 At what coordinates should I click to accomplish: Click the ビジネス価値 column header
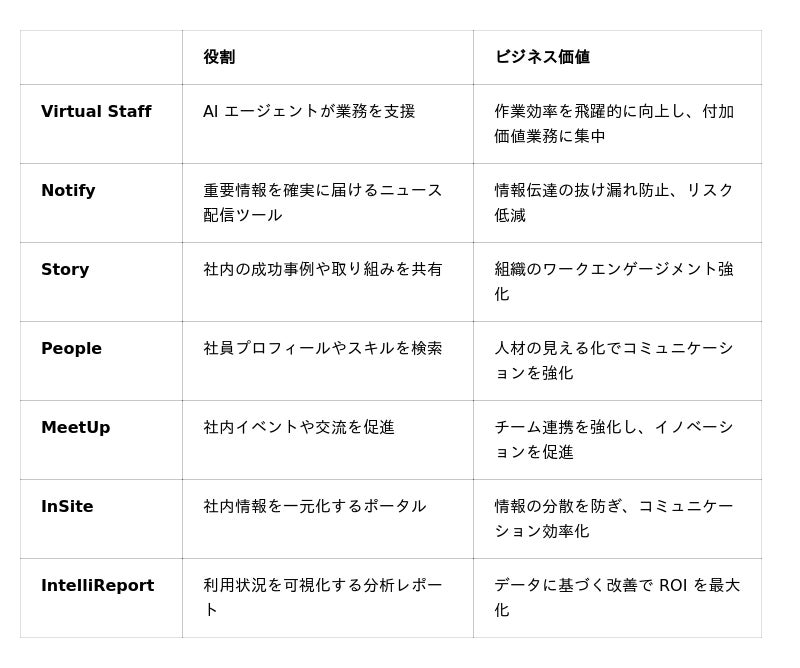tap(542, 57)
